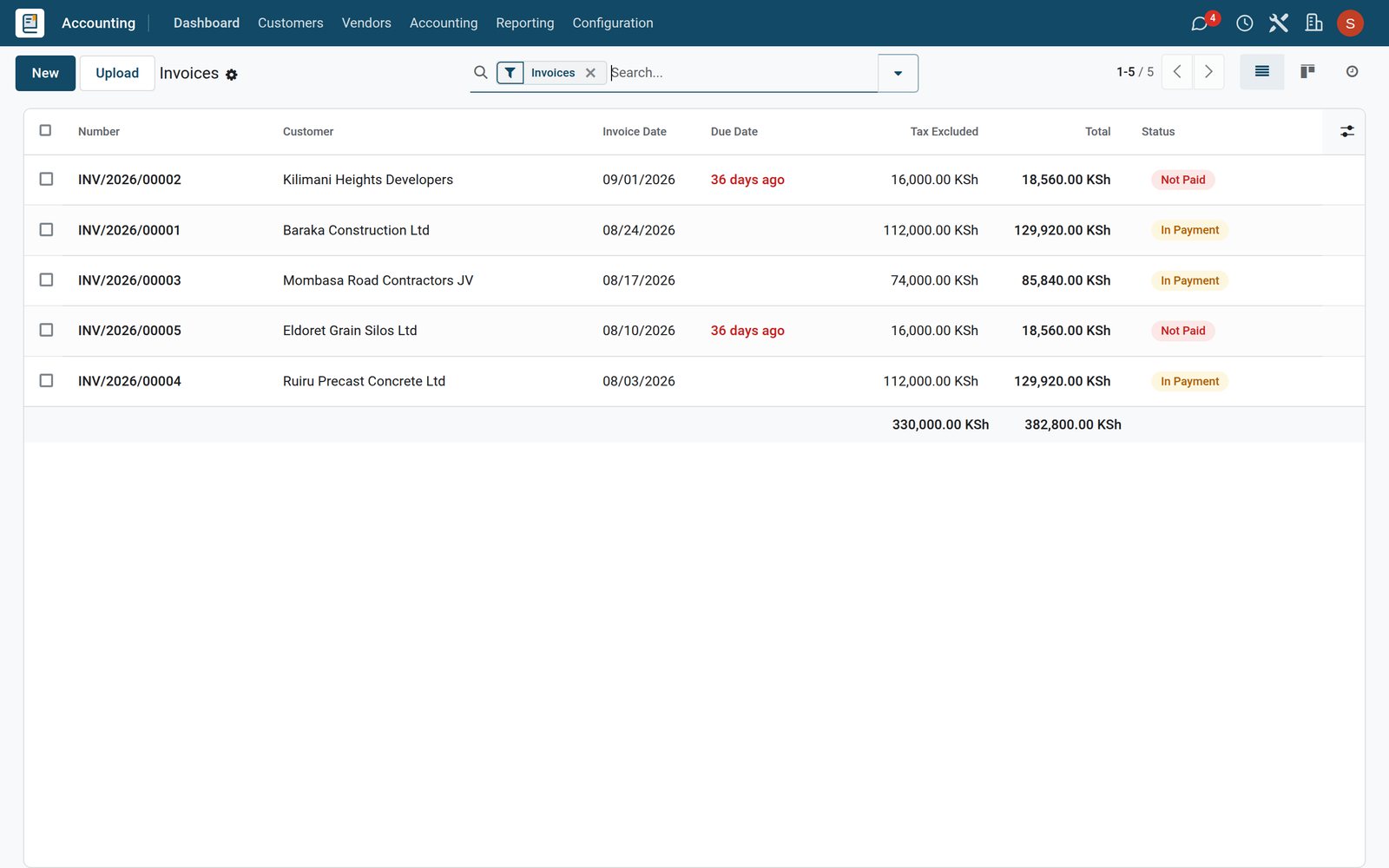This screenshot has width=1389, height=868.
Task: Open the Accounting app home icon
Action: [x=30, y=23]
